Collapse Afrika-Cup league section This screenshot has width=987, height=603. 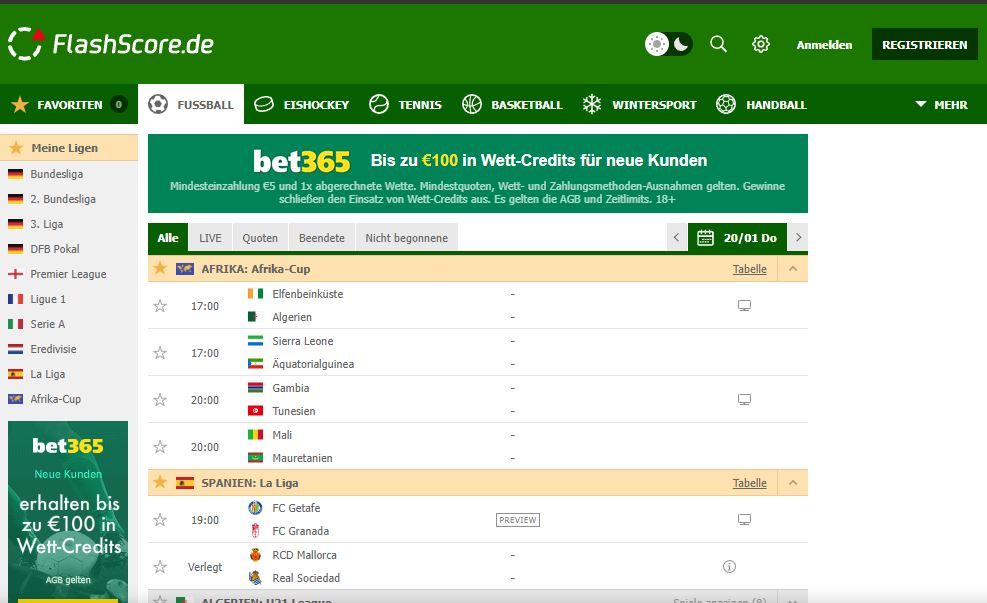793,269
